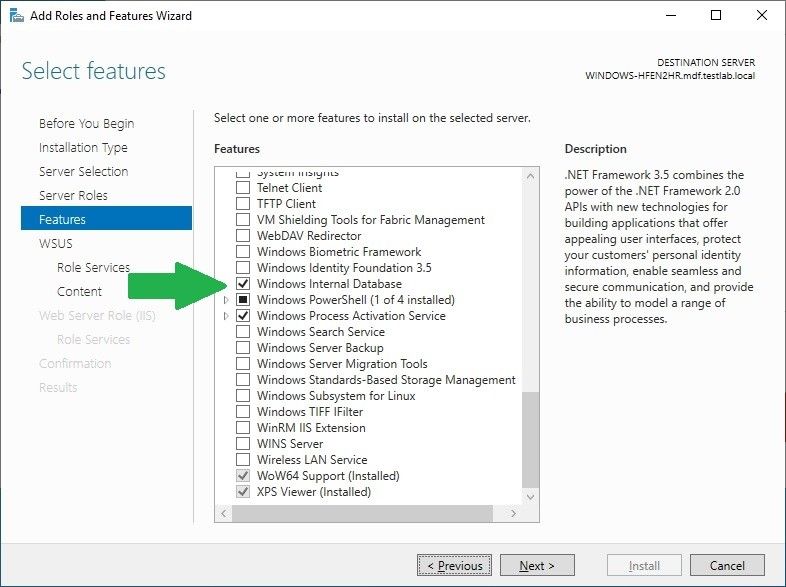The width and height of the screenshot is (786, 587).
Task: Expand the Windows PowerShell tree node
Action: tap(226, 300)
